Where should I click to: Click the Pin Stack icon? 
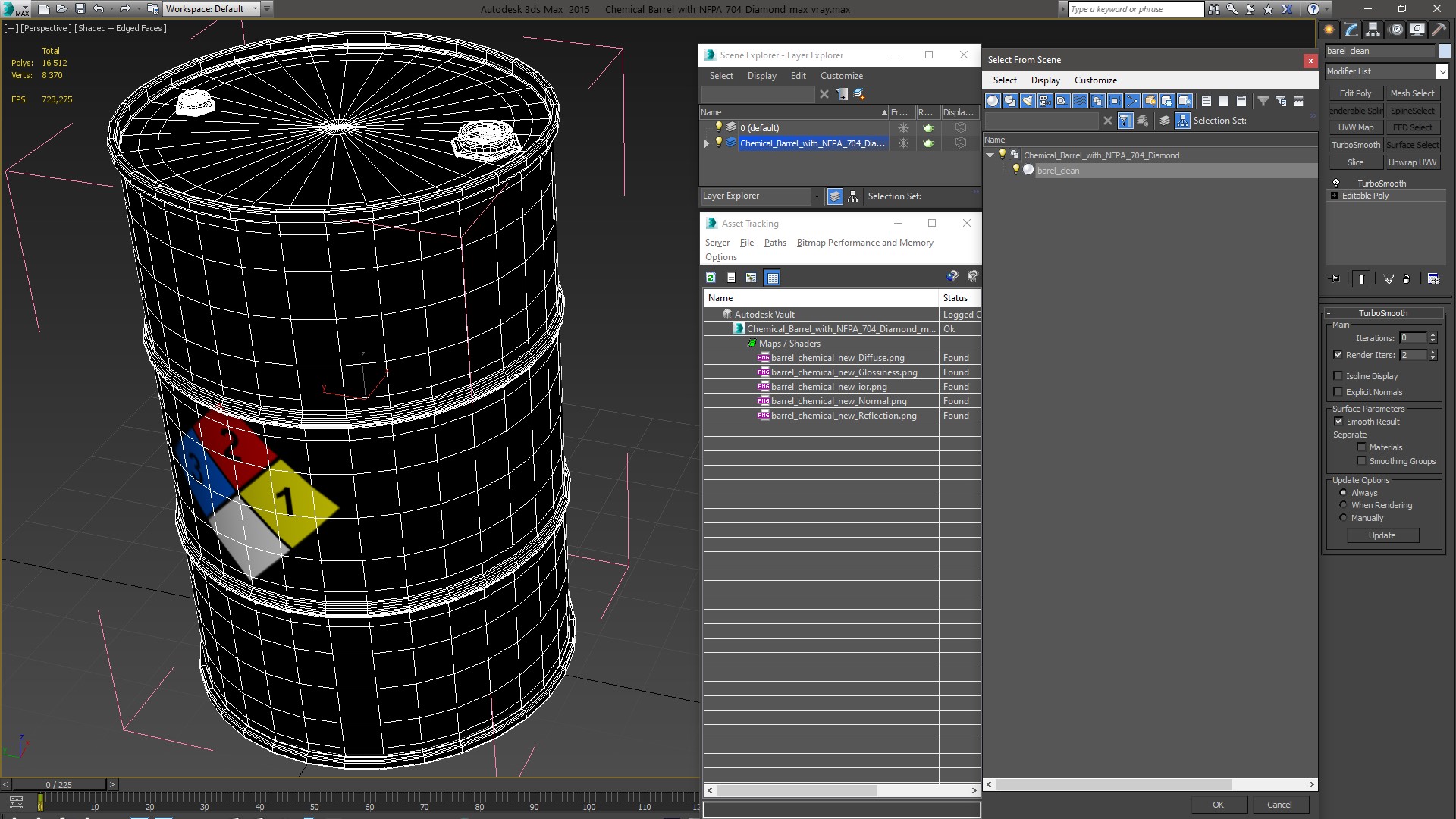(x=1336, y=279)
